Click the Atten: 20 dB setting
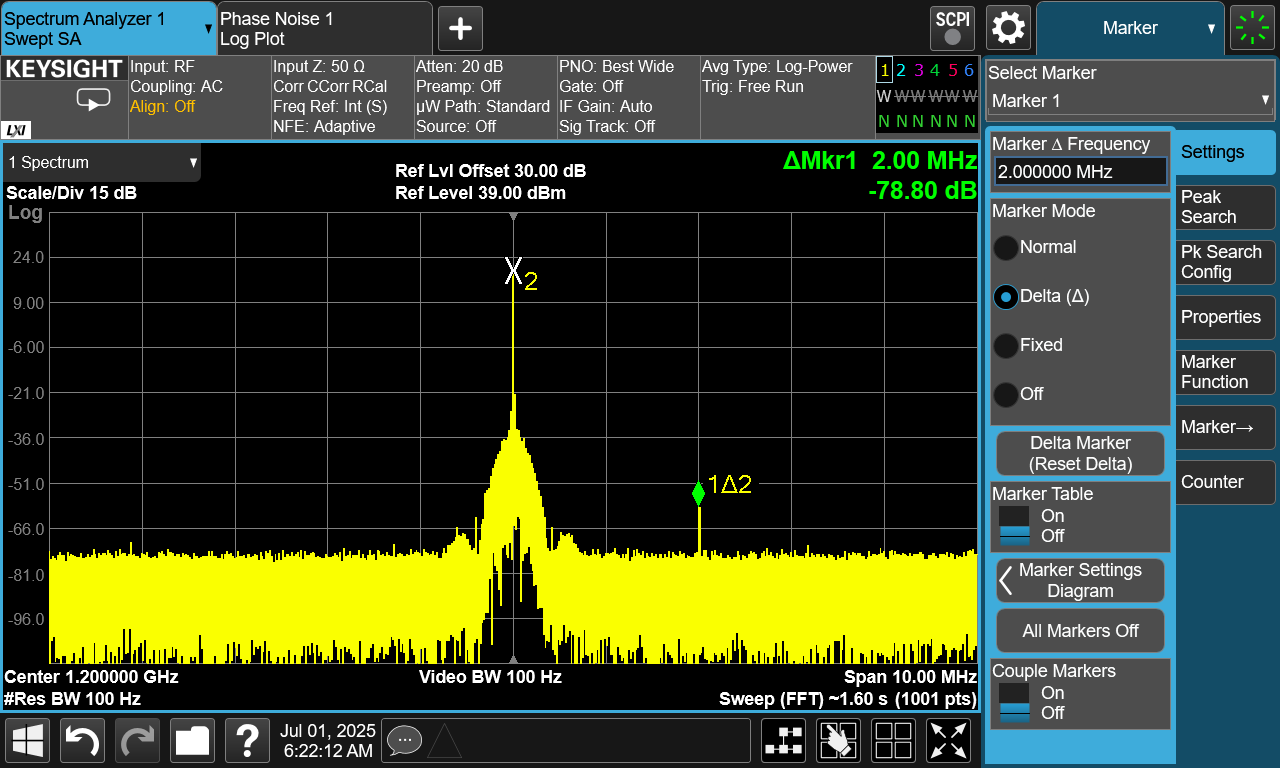1280x768 pixels. pyautogui.click(x=459, y=67)
